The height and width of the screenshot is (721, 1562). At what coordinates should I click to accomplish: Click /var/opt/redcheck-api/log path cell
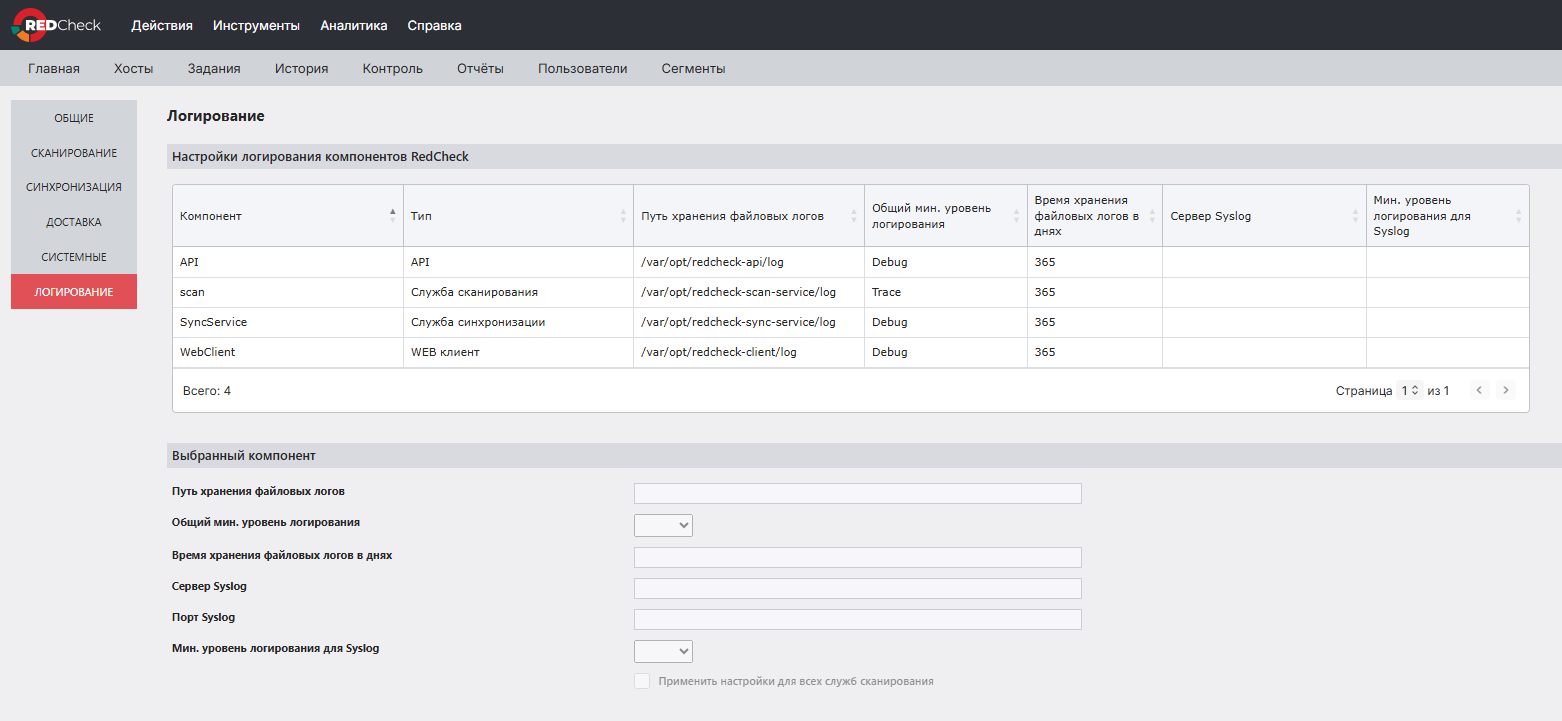[749, 262]
